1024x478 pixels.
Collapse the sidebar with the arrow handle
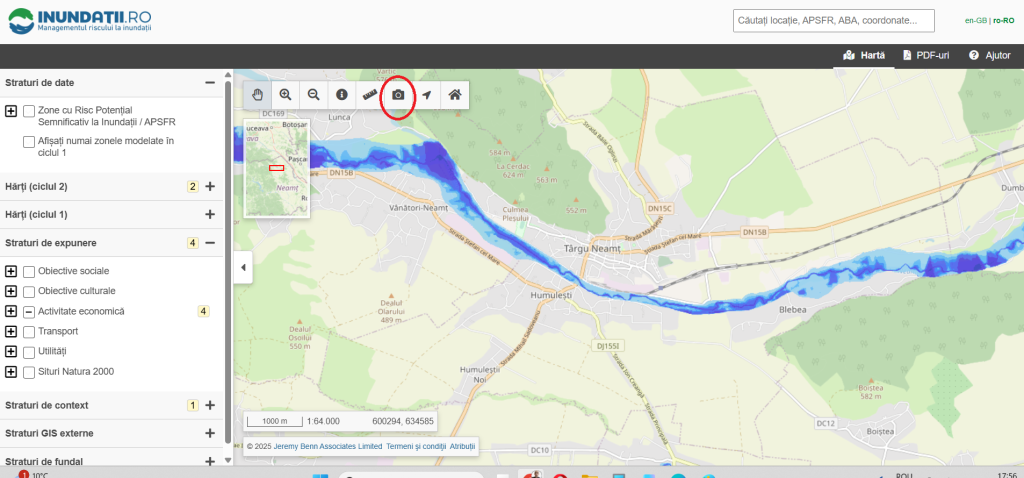[241, 267]
